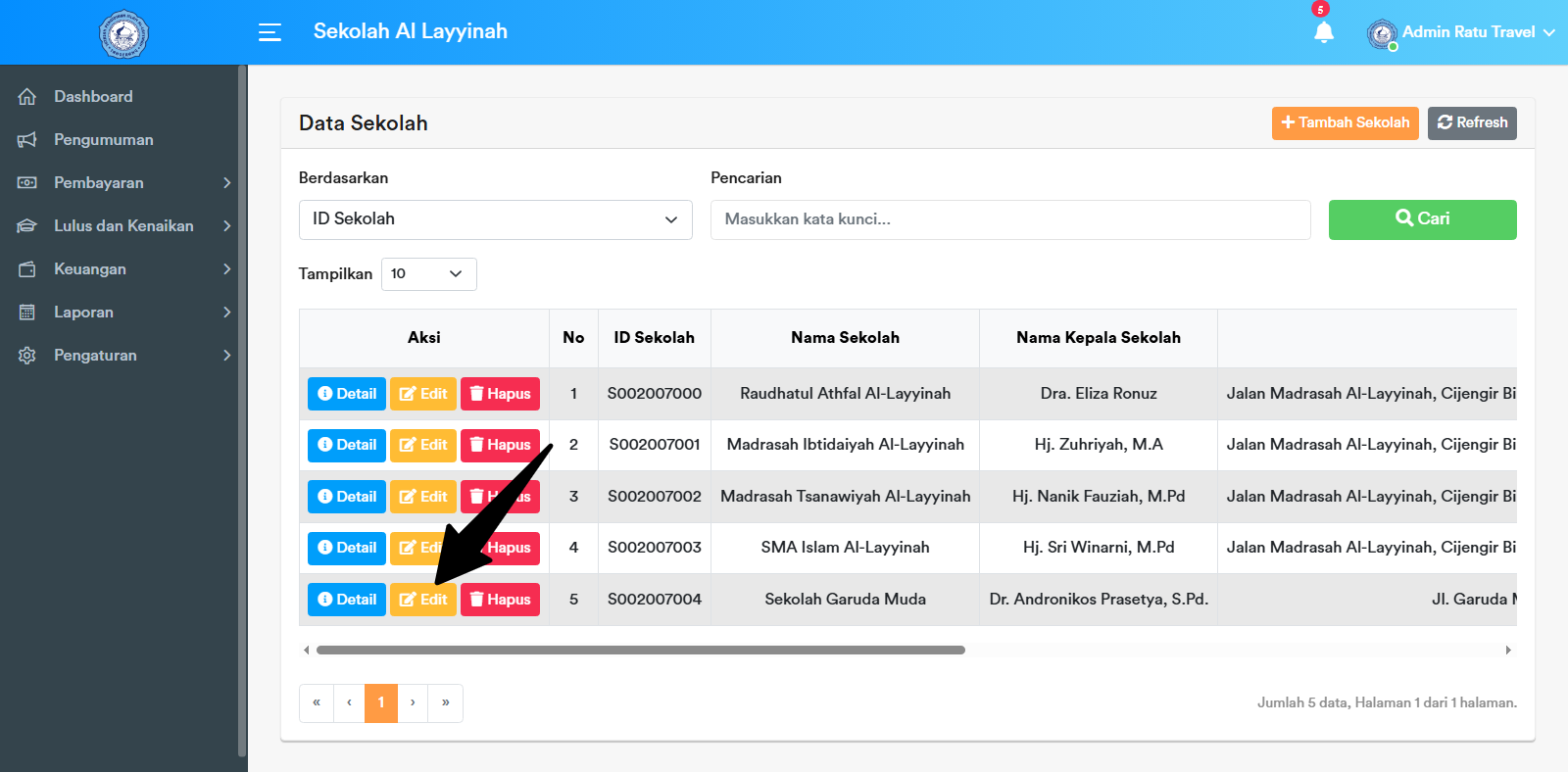Open the notification bell
The image size is (1568, 773).
click(1323, 32)
